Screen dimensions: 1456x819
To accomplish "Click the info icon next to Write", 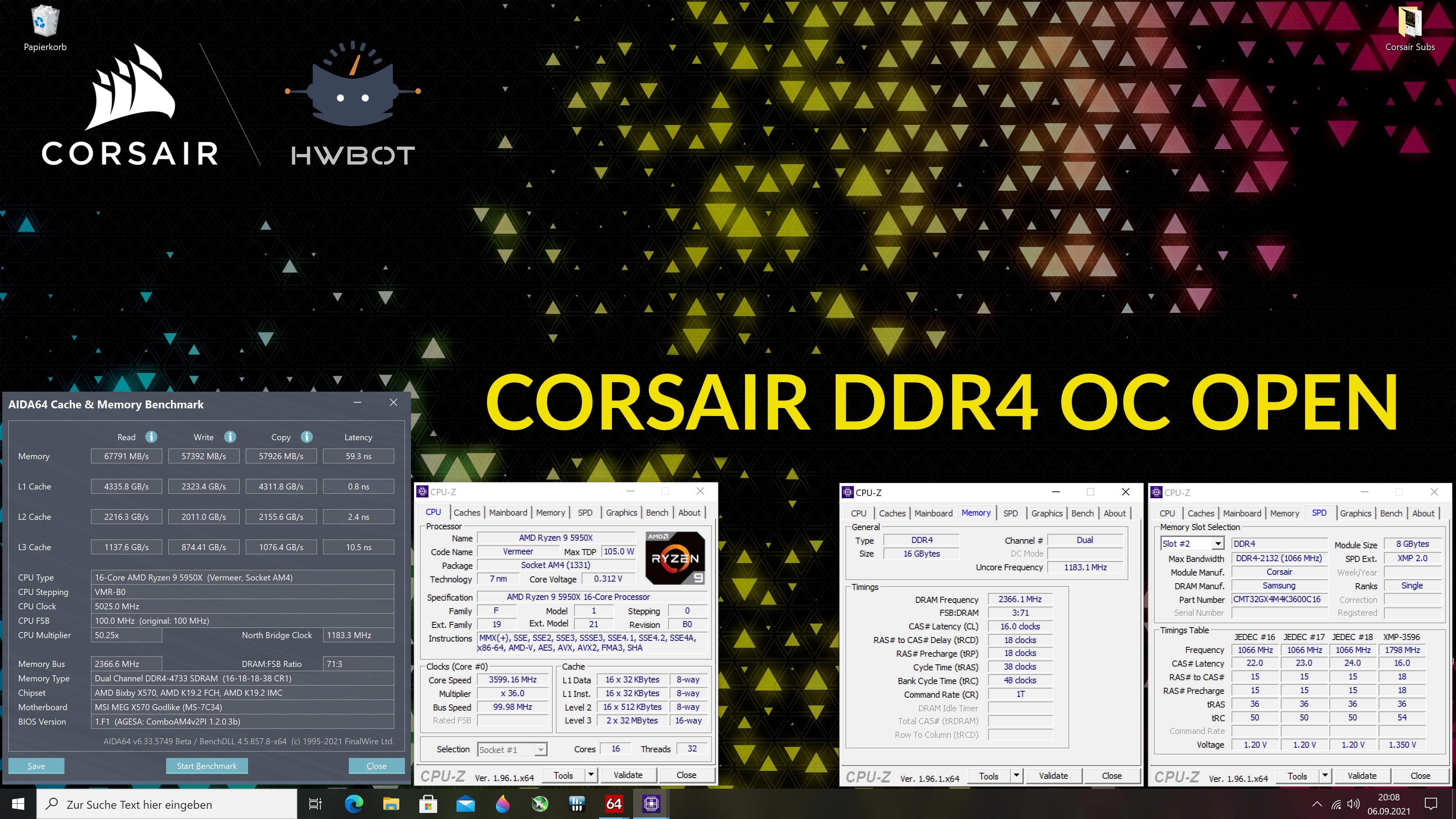I will coord(229,437).
